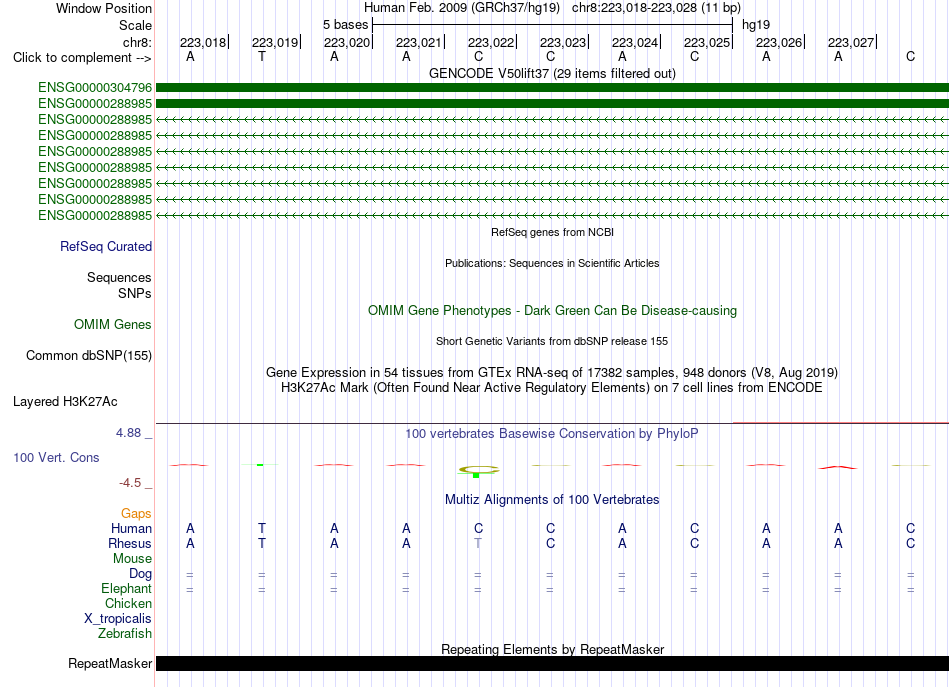
Task: Click '100 vertebrates Basewise Conservation by PhyloP' title
Action: (552, 434)
